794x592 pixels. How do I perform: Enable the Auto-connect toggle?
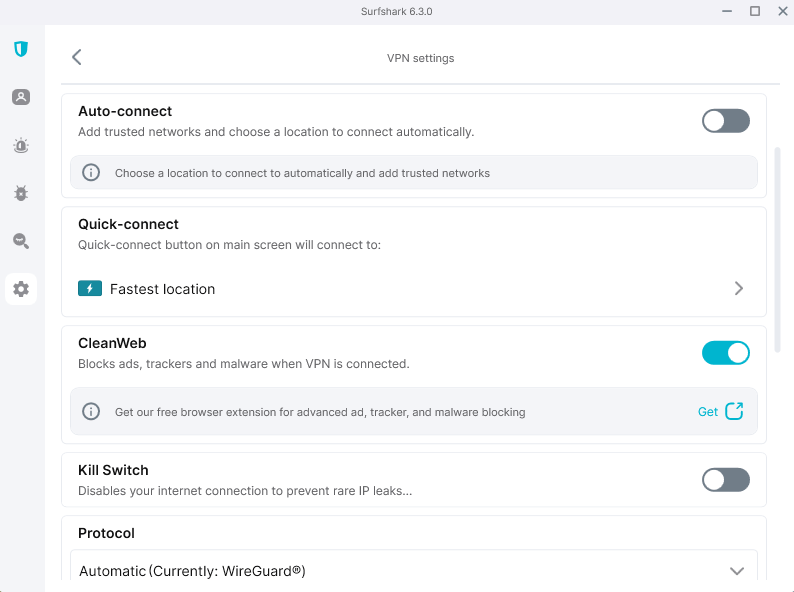click(726, 121)
